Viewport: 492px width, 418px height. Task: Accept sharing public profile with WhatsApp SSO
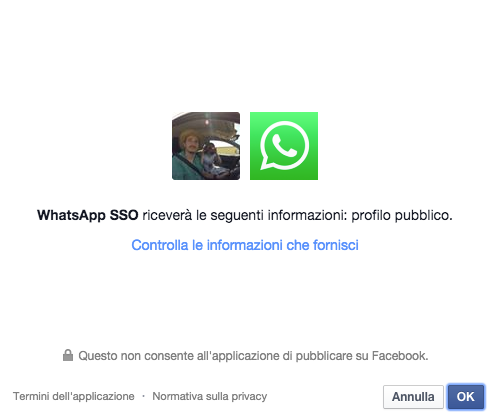[465, 397]
